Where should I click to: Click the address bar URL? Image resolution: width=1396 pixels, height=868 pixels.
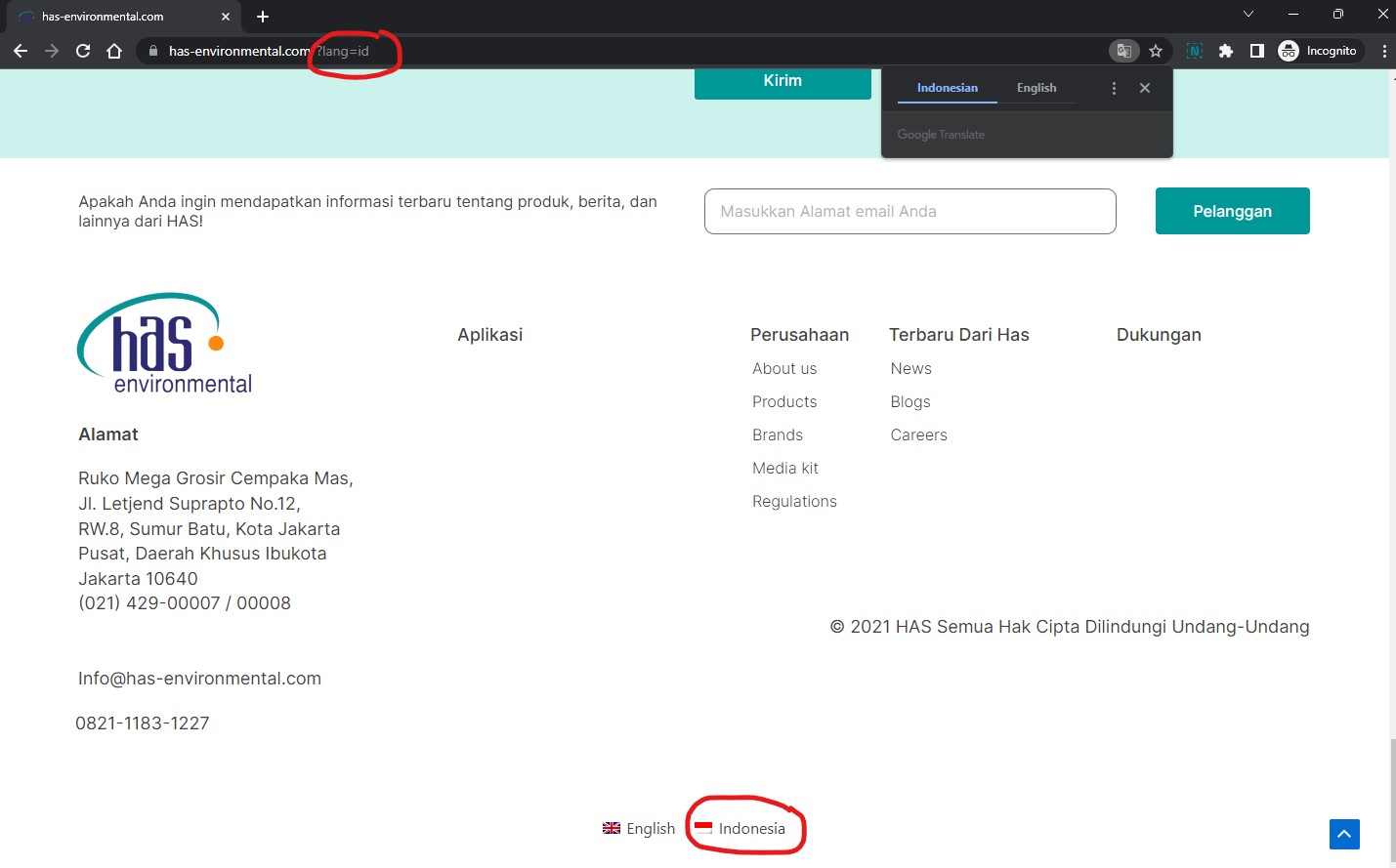269,51
